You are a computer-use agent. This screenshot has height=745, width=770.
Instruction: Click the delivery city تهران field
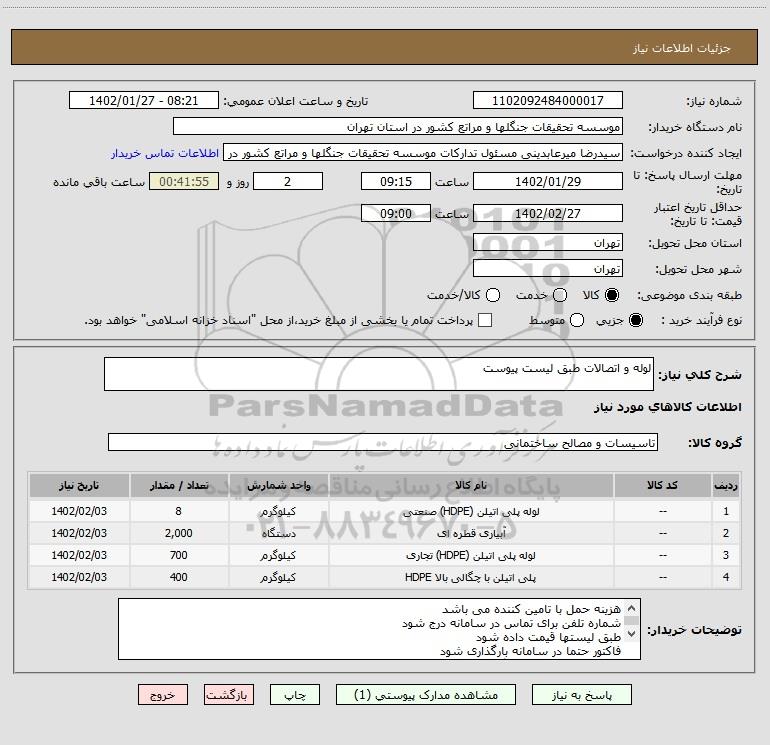click(548, 269)
